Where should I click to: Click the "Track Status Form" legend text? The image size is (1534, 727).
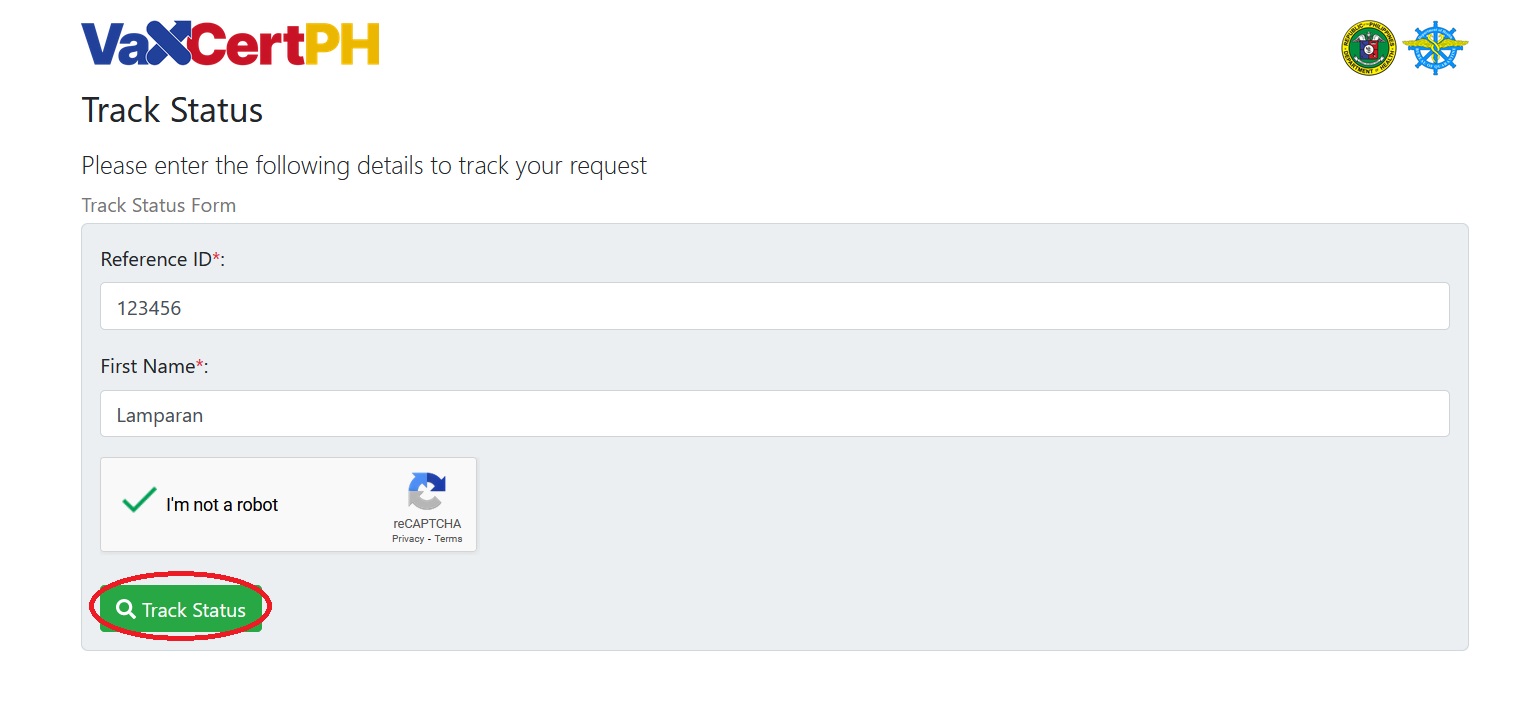point(158,205)
